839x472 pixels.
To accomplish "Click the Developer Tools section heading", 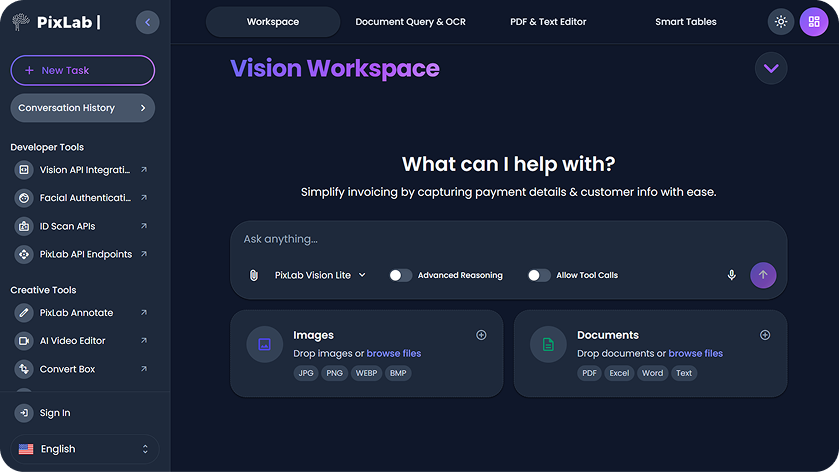I will 47,147.
